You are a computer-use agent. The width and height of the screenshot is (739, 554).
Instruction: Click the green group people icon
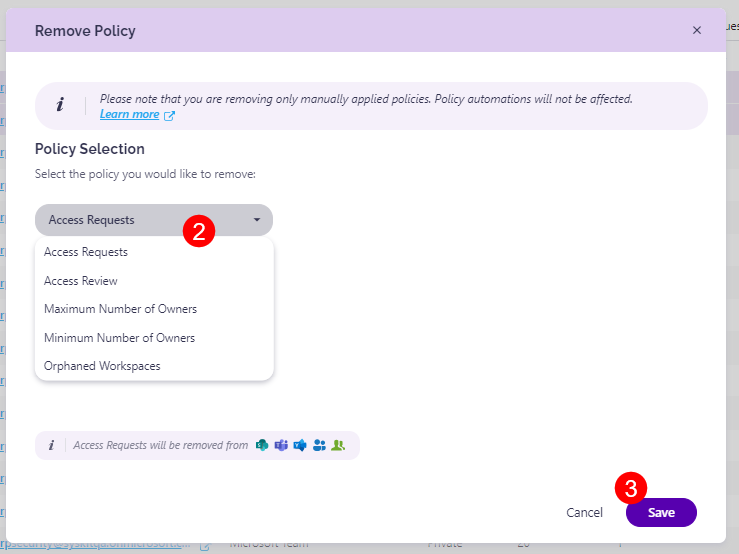[x=338, y=445]
